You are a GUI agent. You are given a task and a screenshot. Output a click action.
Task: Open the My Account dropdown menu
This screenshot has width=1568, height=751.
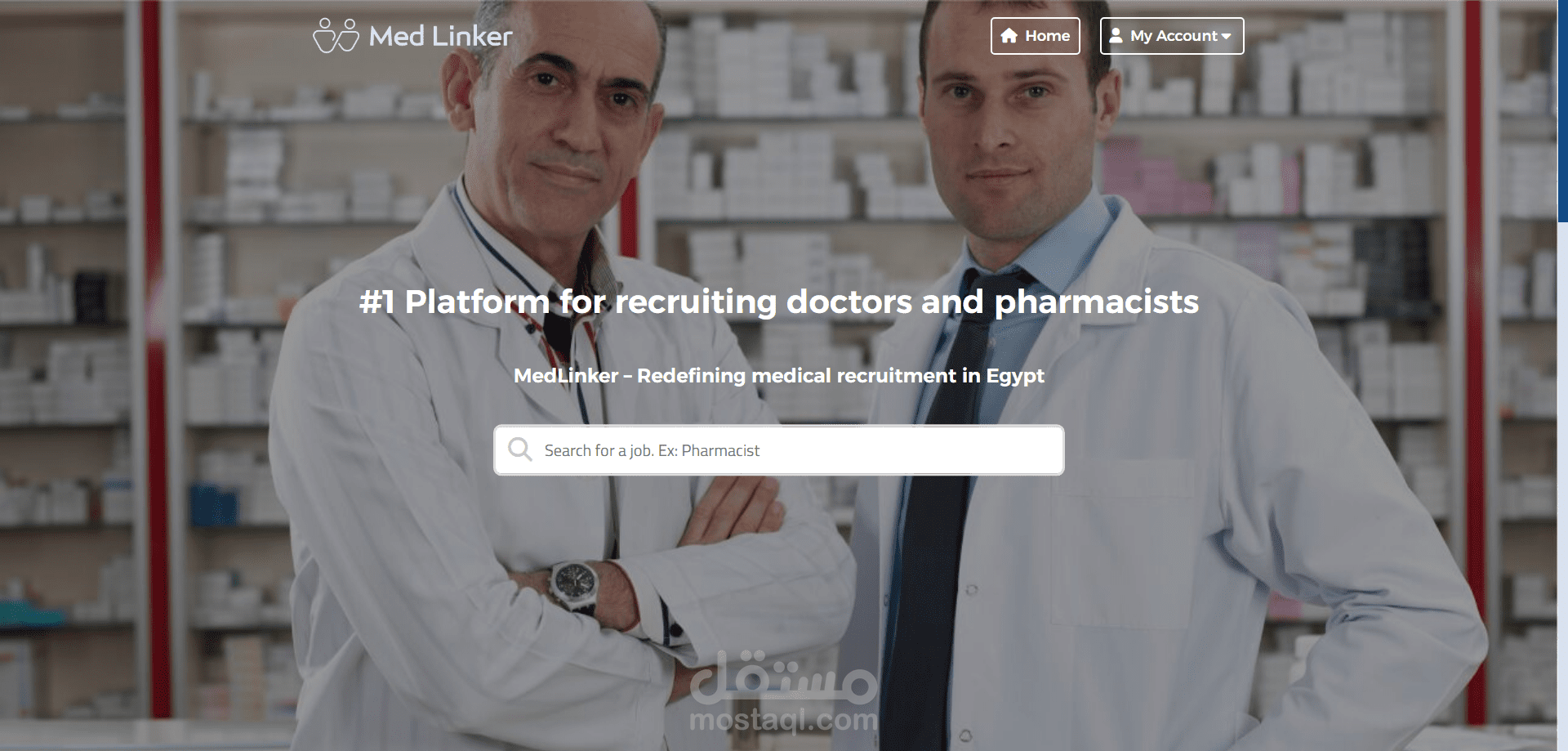coord(1172,36)
